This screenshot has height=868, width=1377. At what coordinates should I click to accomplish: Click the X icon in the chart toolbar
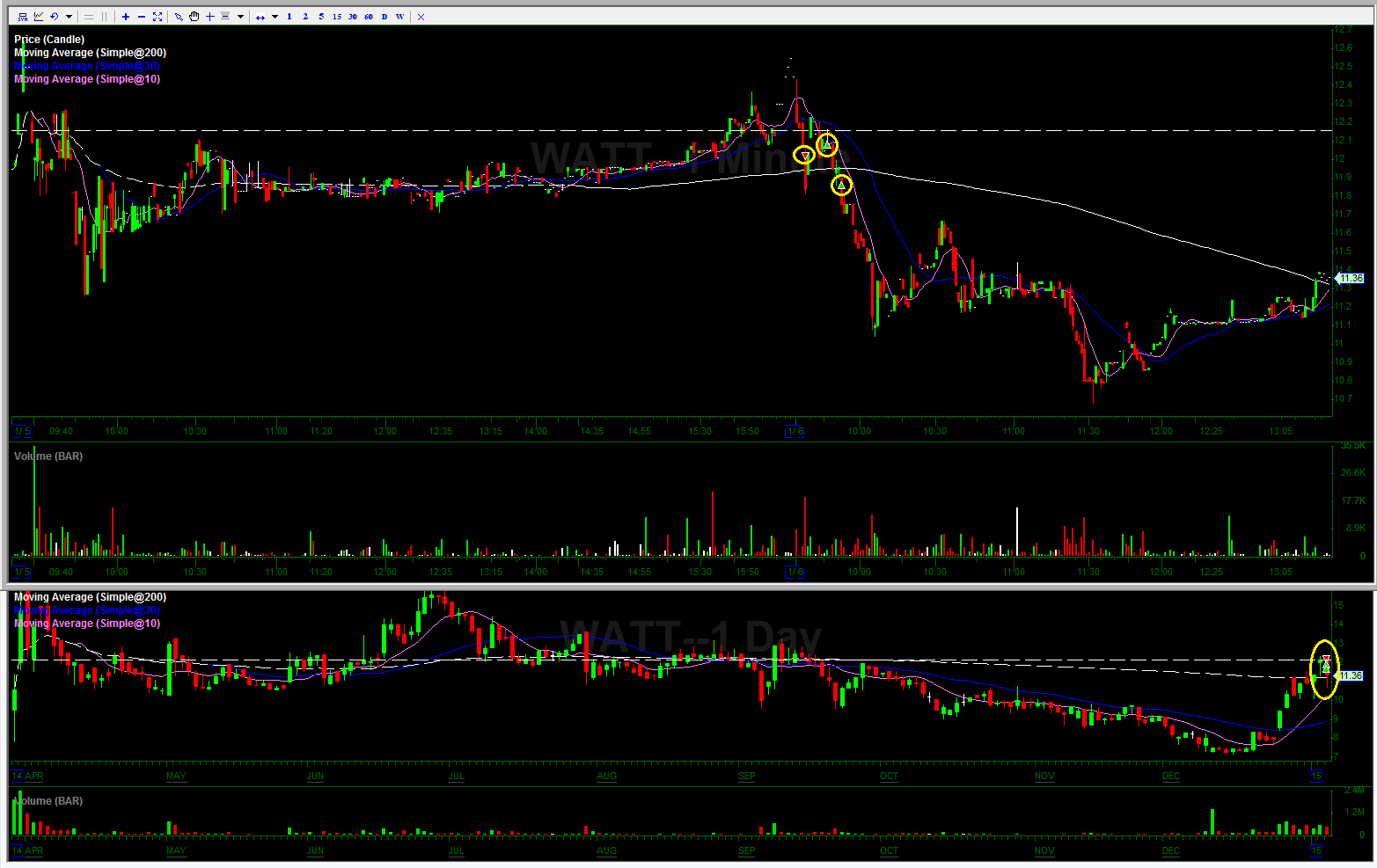tap(421, 17)
